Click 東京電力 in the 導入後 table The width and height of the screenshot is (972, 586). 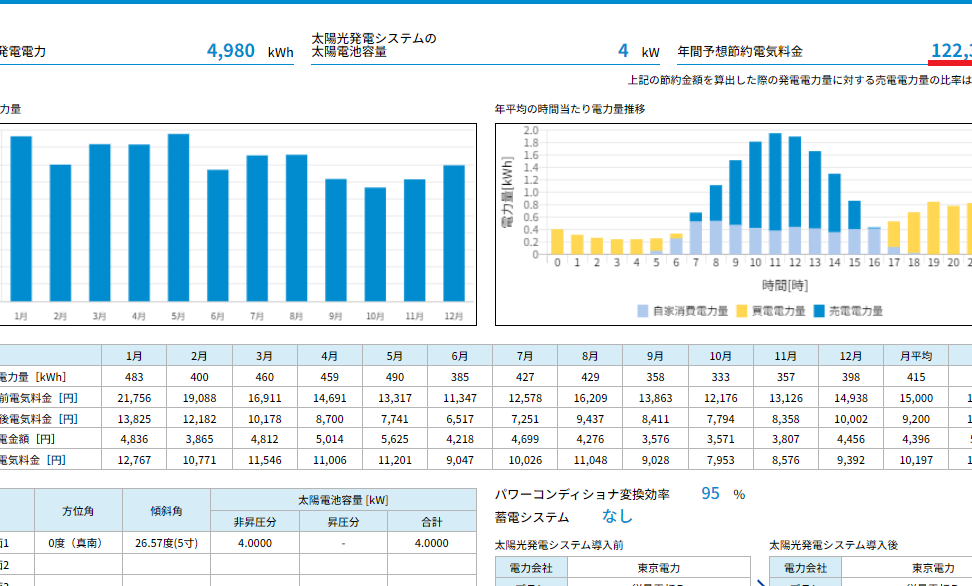click(x=933, y=567)
